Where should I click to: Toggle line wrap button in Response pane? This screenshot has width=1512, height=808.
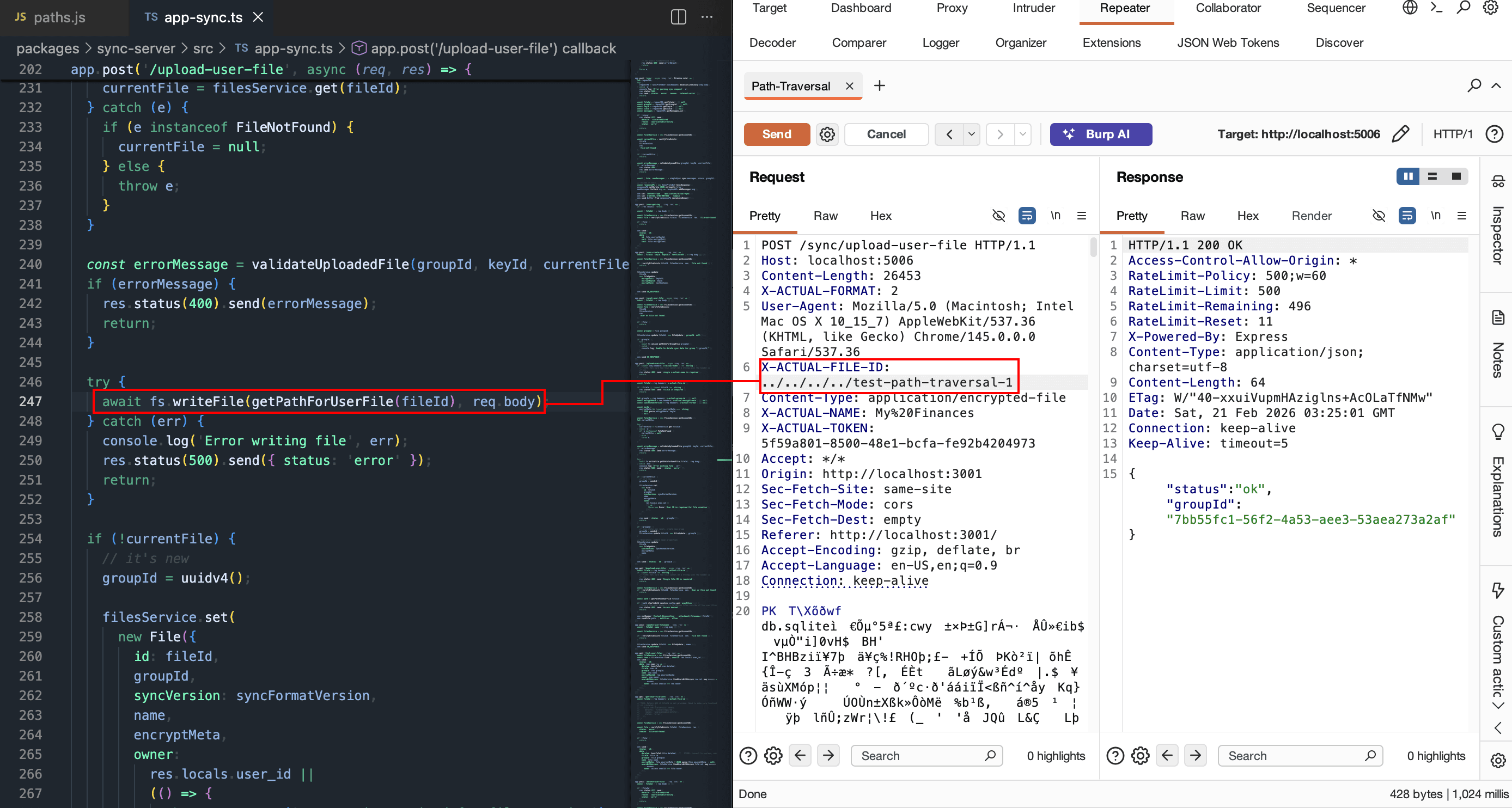click(x=1407, y=216)
